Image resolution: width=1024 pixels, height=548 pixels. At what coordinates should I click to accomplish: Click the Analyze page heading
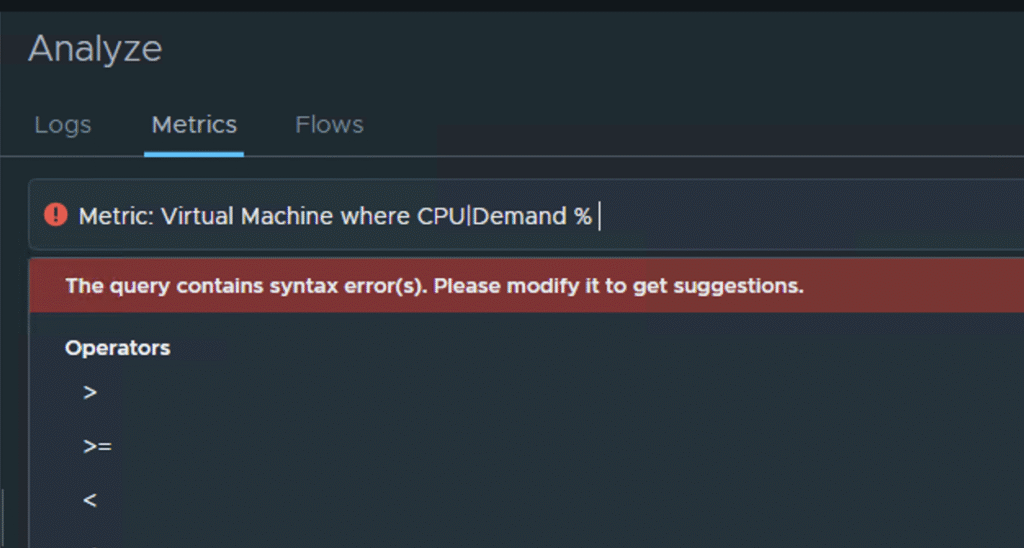pos(95,48)
